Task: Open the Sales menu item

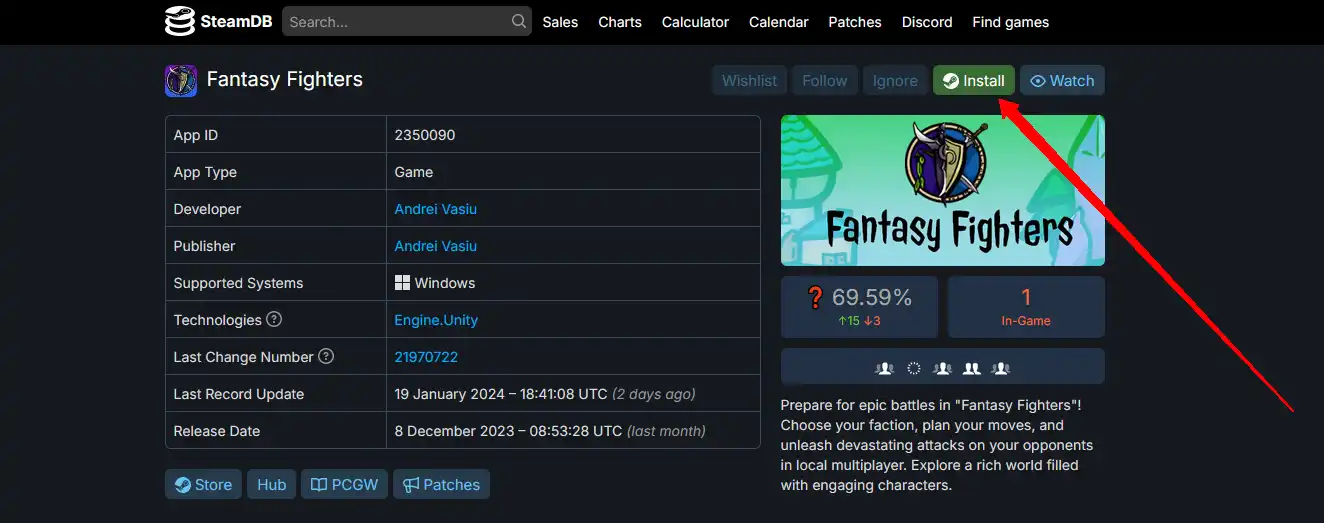Action: pyautogui.click(x=560, y=22)
